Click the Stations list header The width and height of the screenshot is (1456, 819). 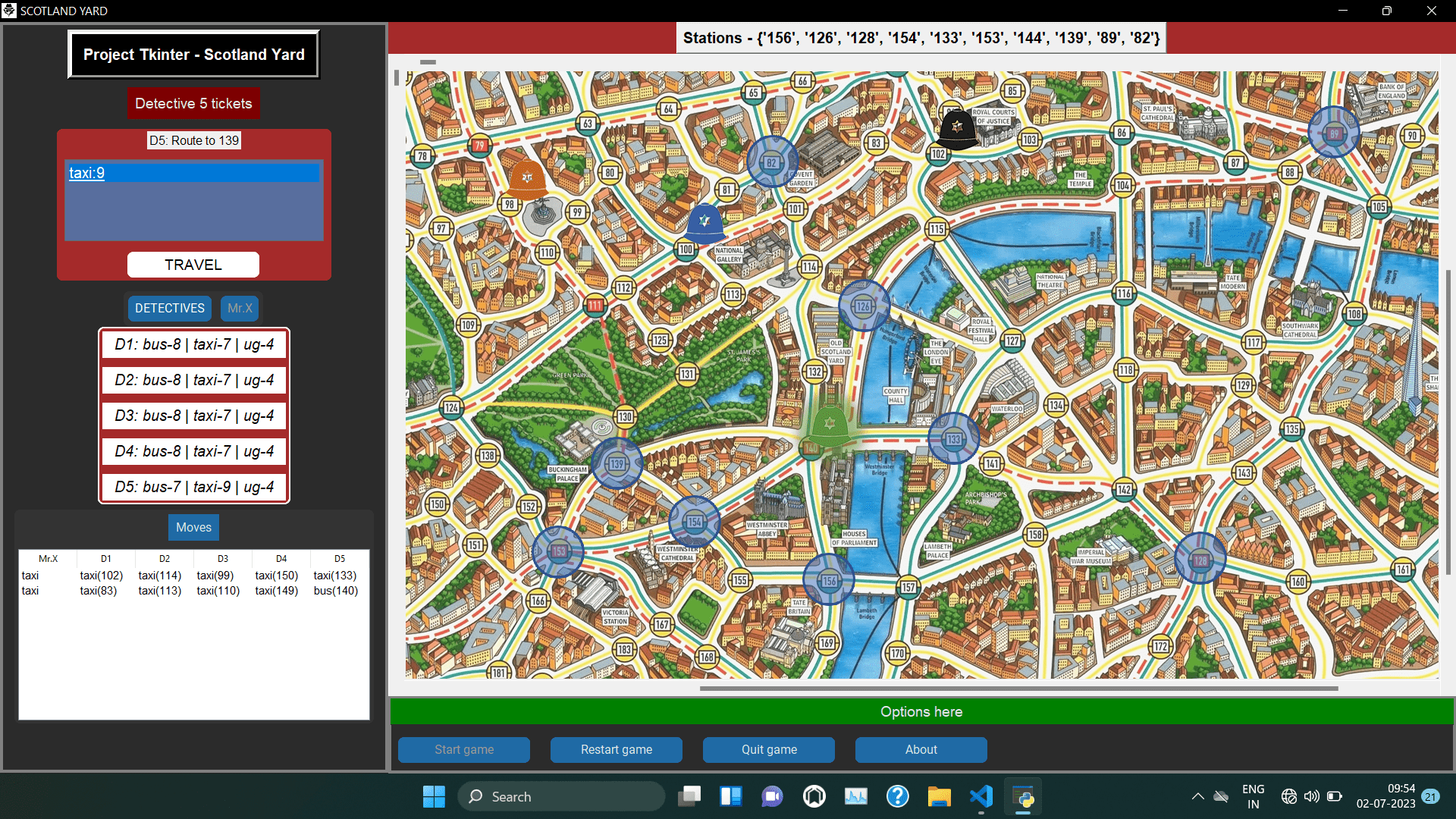pos(921,38)
